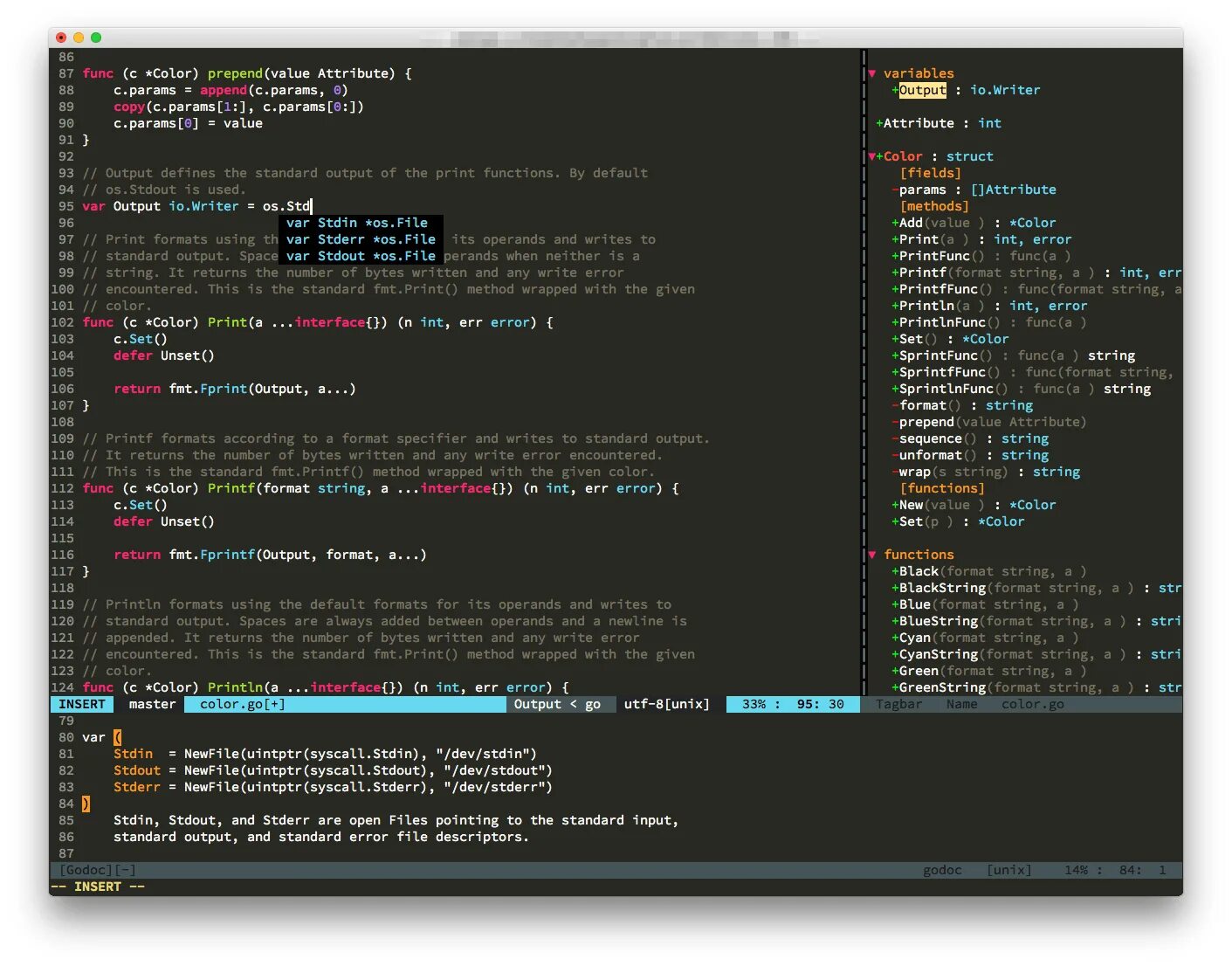
Task: Click the plus icon beside the Attribute variable
Action: pyautogui.click(x=878, y=123)
